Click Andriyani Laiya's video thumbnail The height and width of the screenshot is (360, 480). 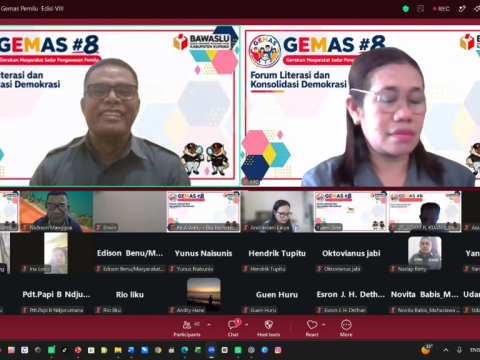click(x=277, y=211)
